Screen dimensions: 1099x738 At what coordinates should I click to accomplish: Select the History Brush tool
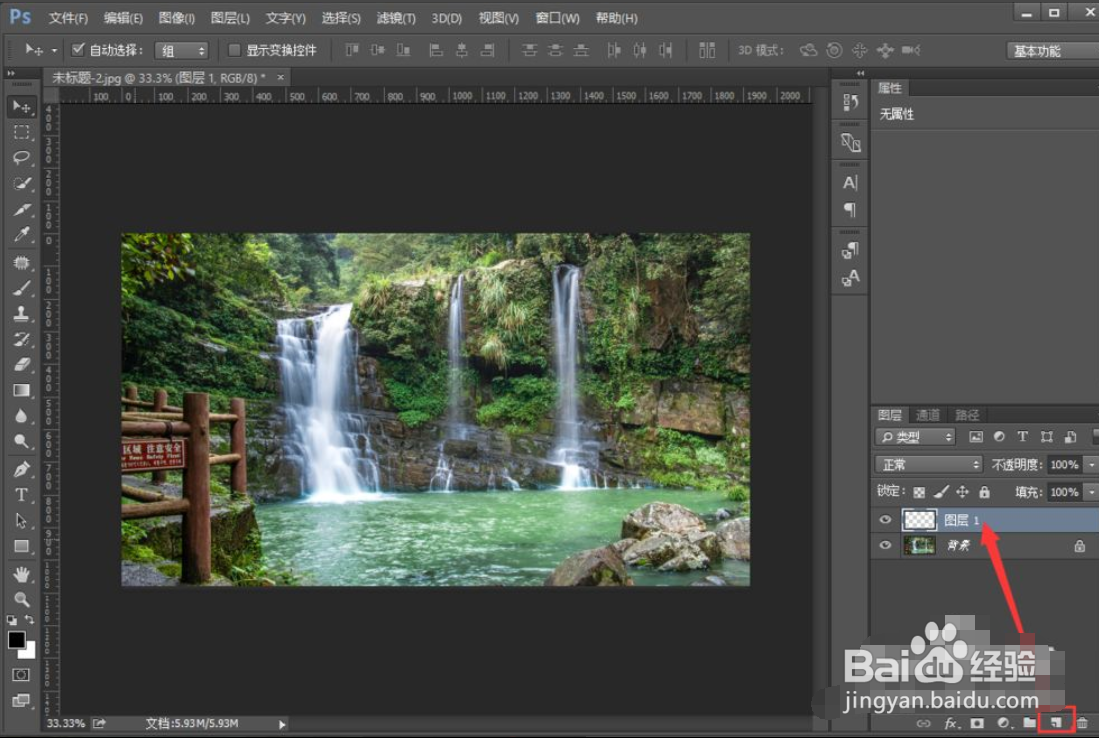(21, 339)
